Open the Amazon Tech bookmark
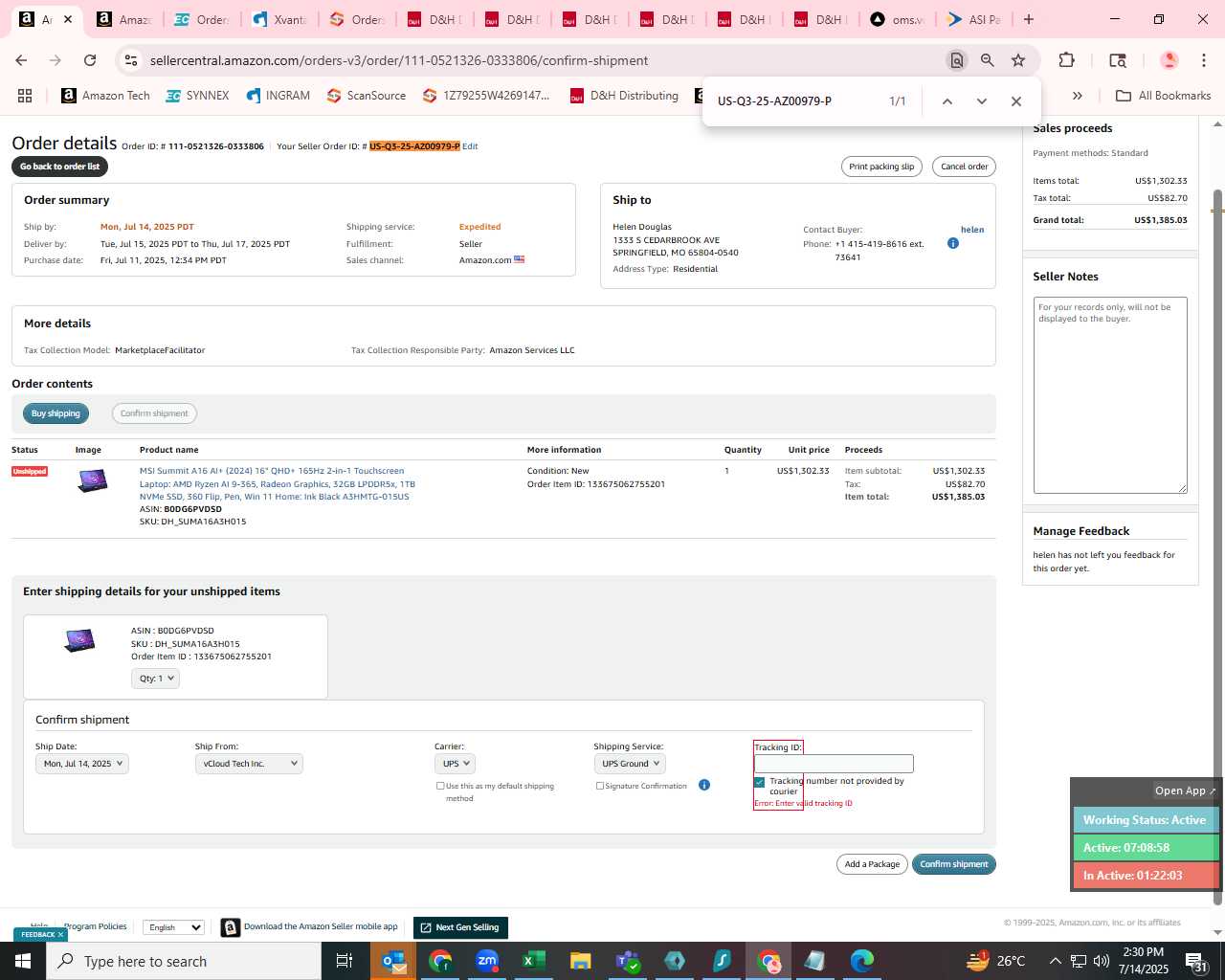 coord(105,96)
